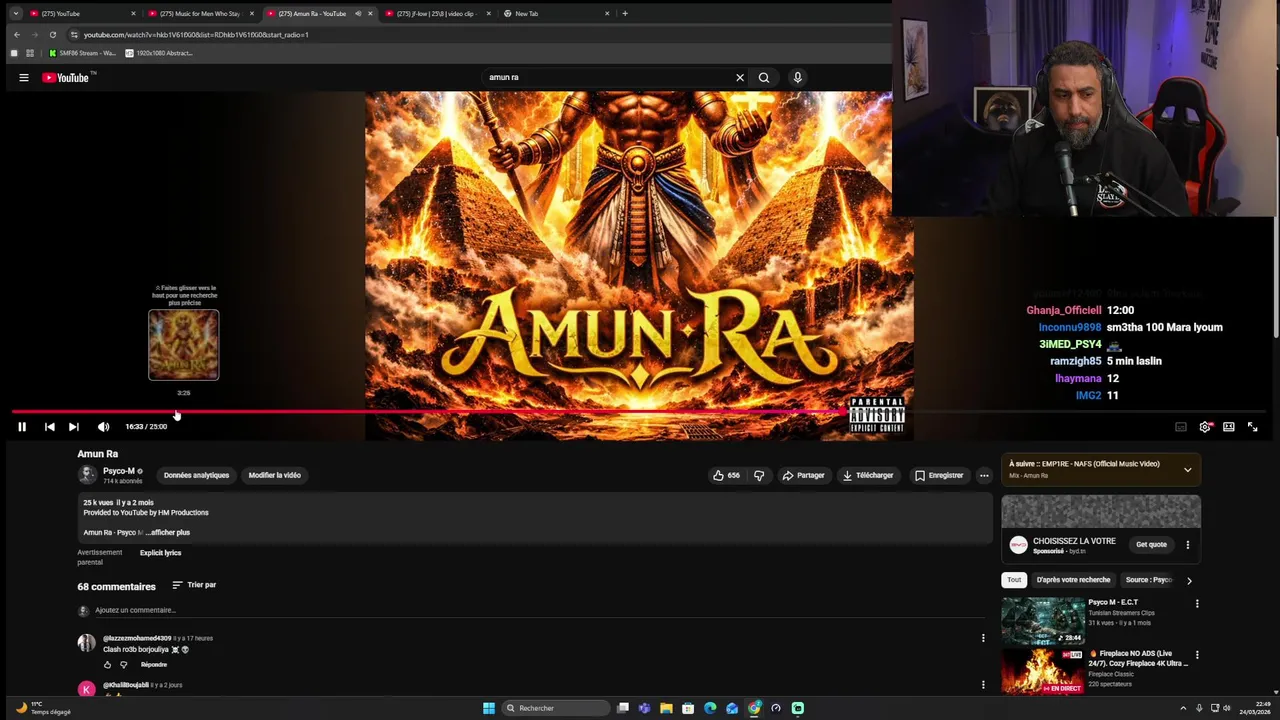Expand the 'À suivre' mix playlist panel
The height and width of the screenshot is (720, 1280).
pyautogui.click(x=1187, y=469)
